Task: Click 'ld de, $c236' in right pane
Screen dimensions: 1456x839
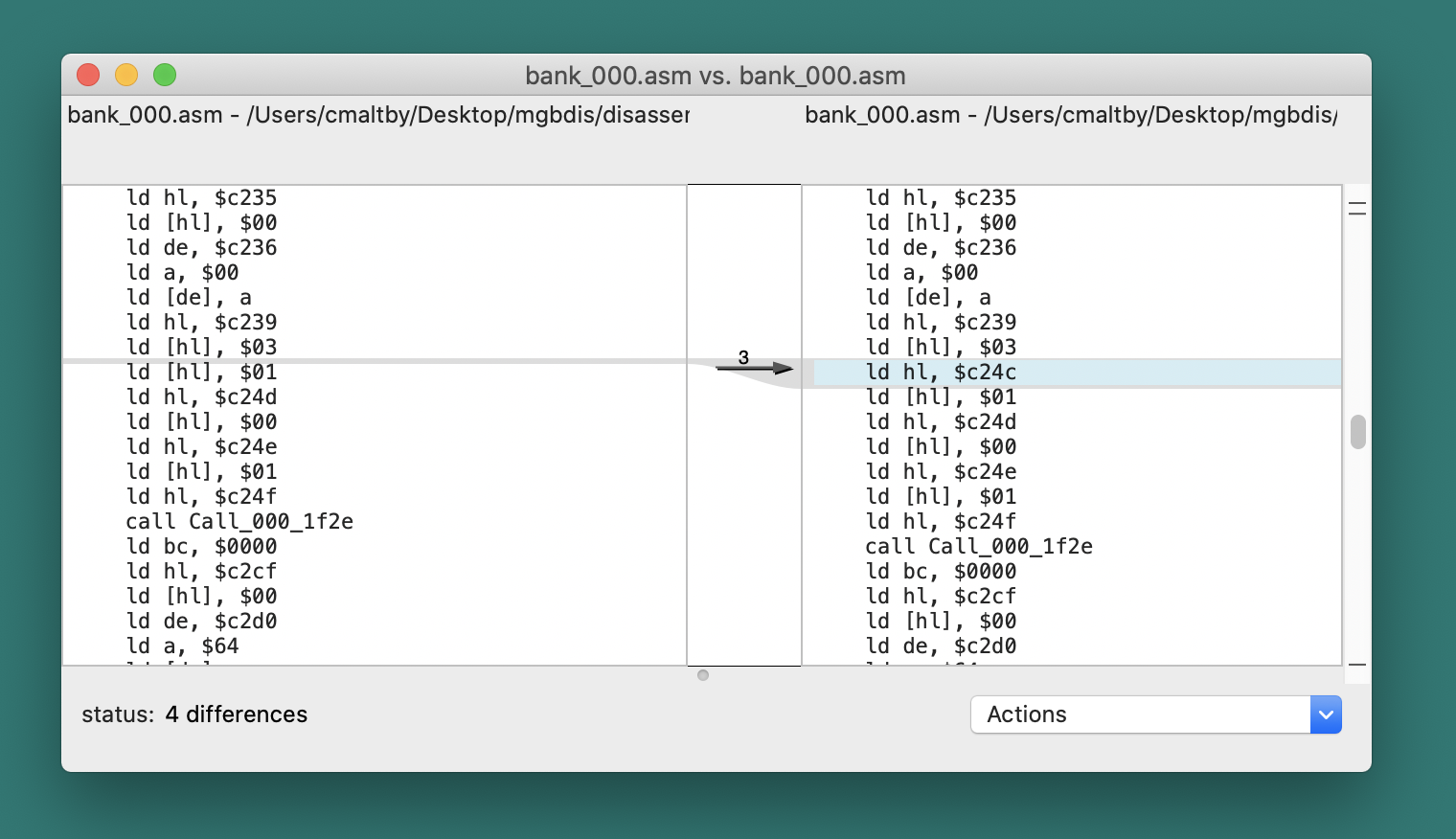Action: click(x=941, y=248)
